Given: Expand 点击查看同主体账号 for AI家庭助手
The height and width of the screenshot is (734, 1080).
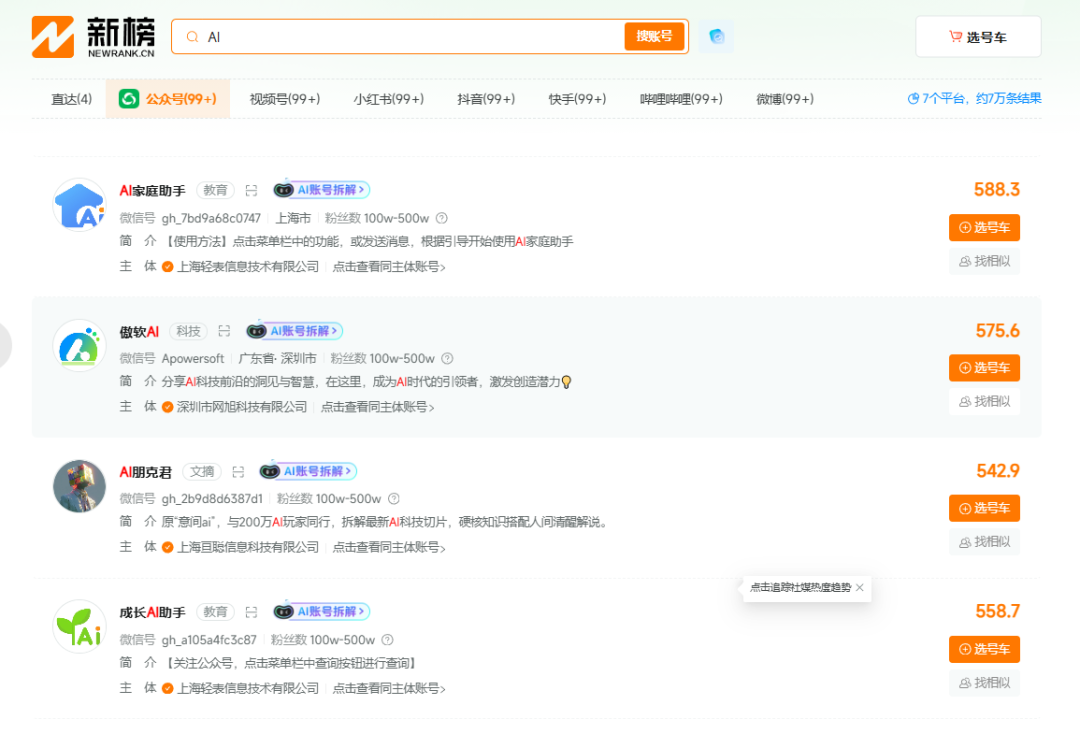Looking at the screenshot, I should 389,266.
